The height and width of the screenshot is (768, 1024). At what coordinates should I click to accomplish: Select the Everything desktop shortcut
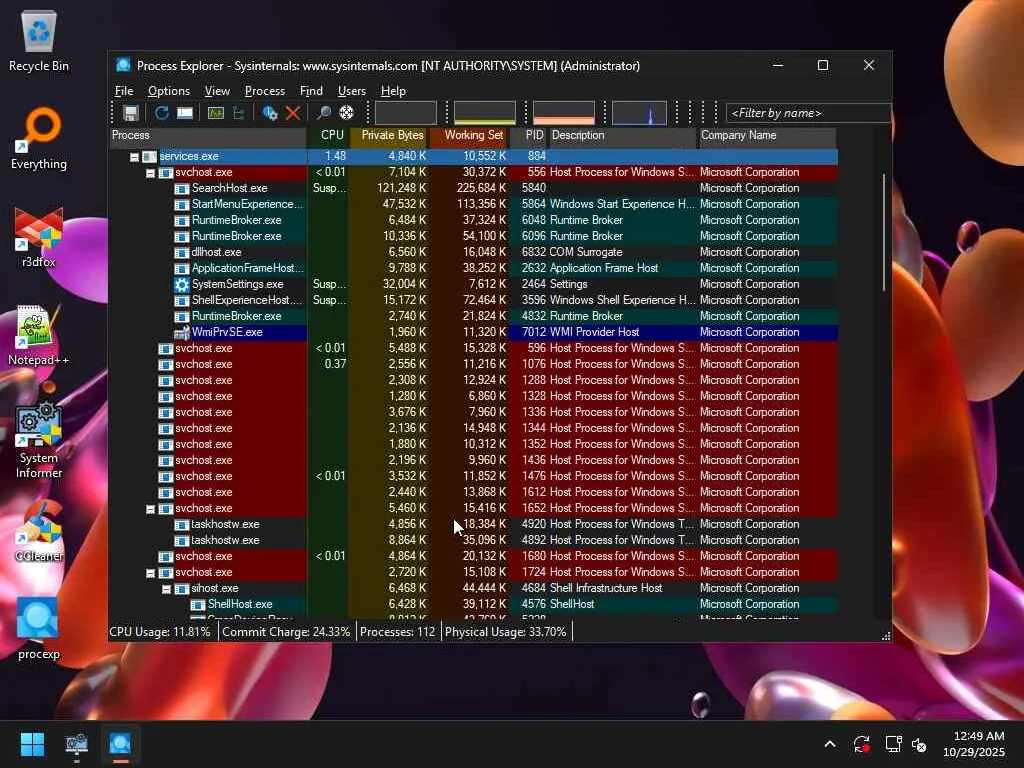39,138
